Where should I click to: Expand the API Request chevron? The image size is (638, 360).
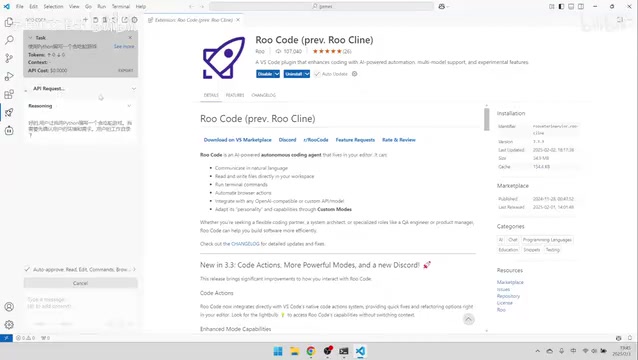point(134,88)
